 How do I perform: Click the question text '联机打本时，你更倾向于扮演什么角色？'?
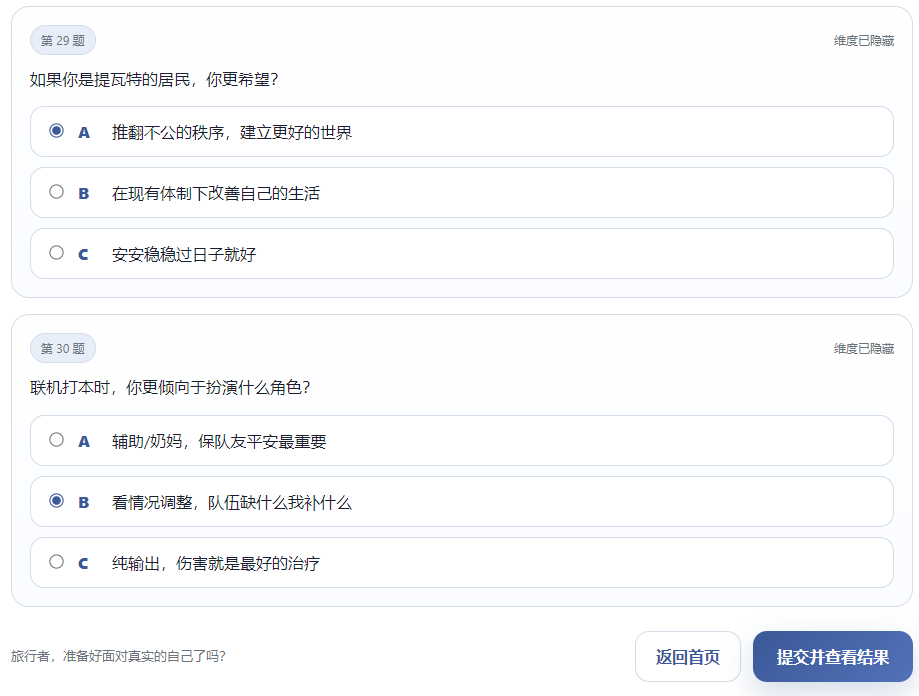tap(170, 387)
